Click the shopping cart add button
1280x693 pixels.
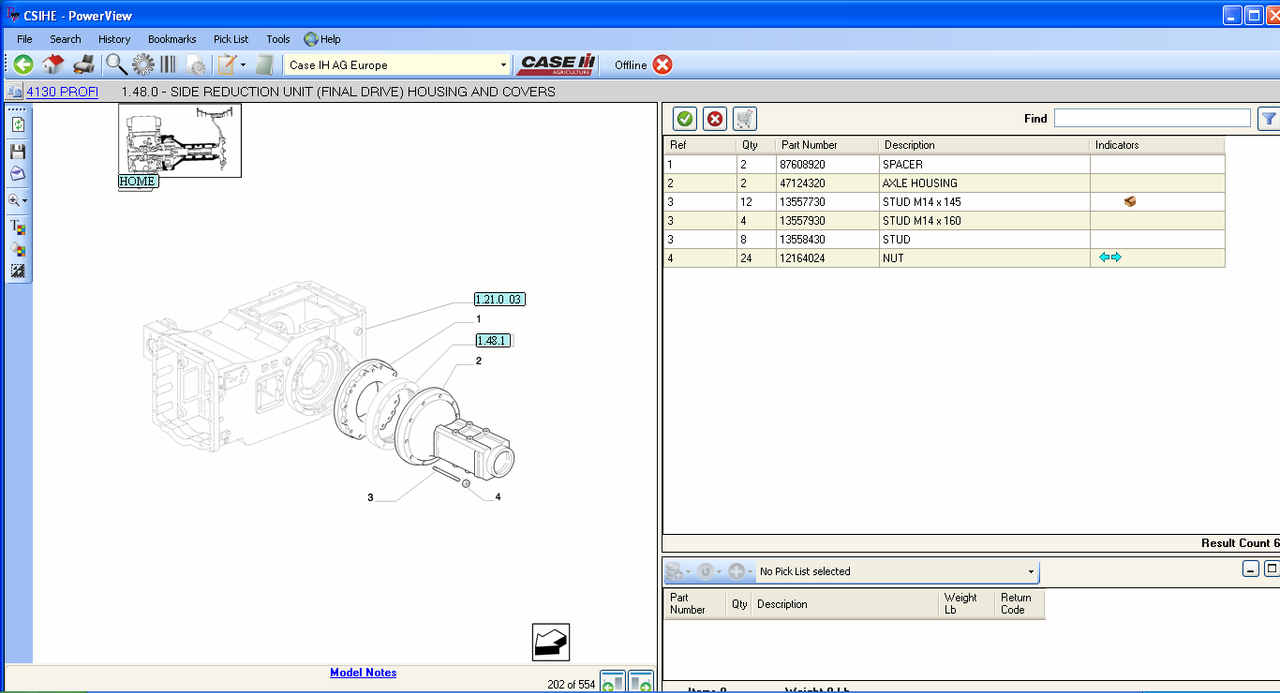(x=745, y=119)
